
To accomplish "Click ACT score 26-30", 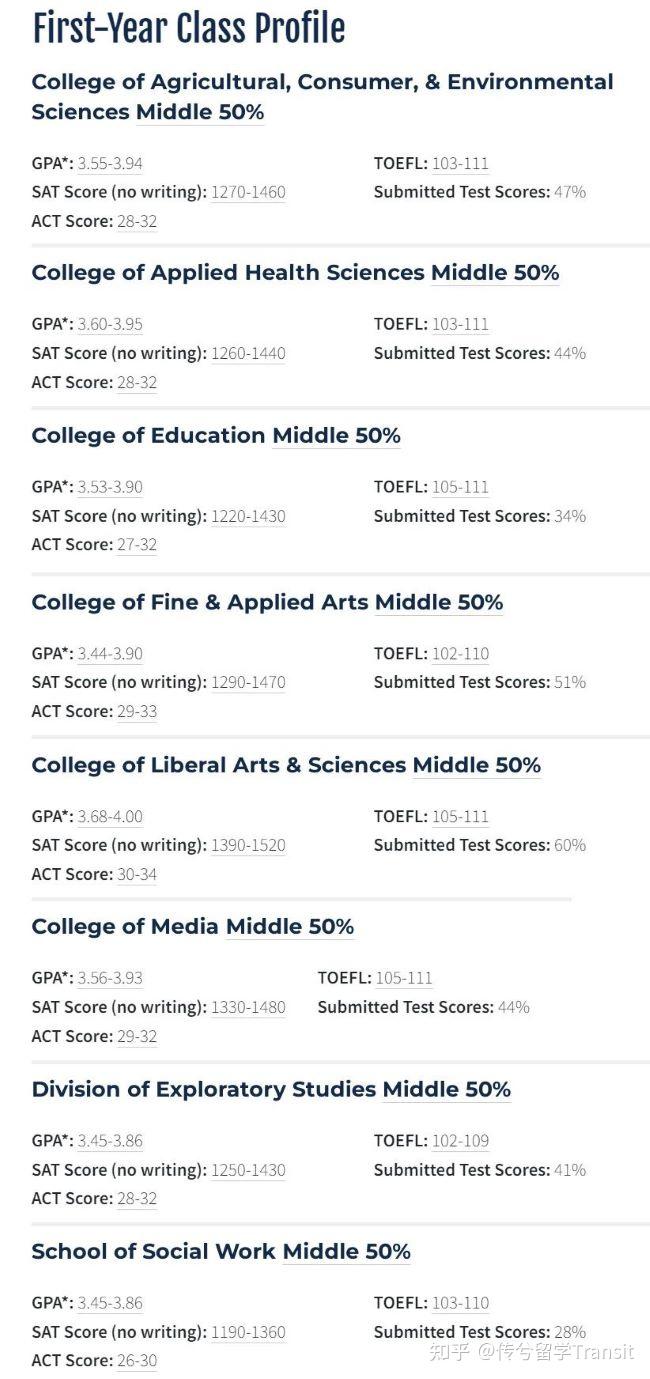I will [x=137, y=1360].
